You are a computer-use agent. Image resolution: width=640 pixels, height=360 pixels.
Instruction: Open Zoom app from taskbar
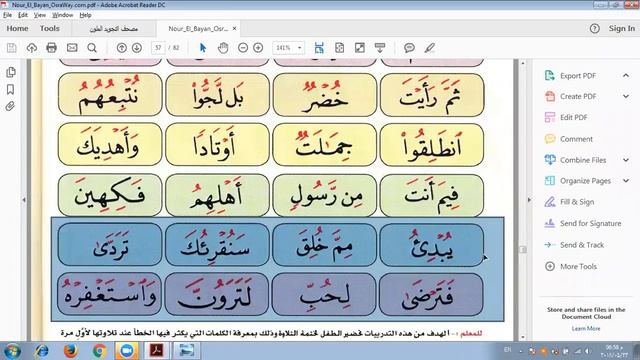[127, 351]
